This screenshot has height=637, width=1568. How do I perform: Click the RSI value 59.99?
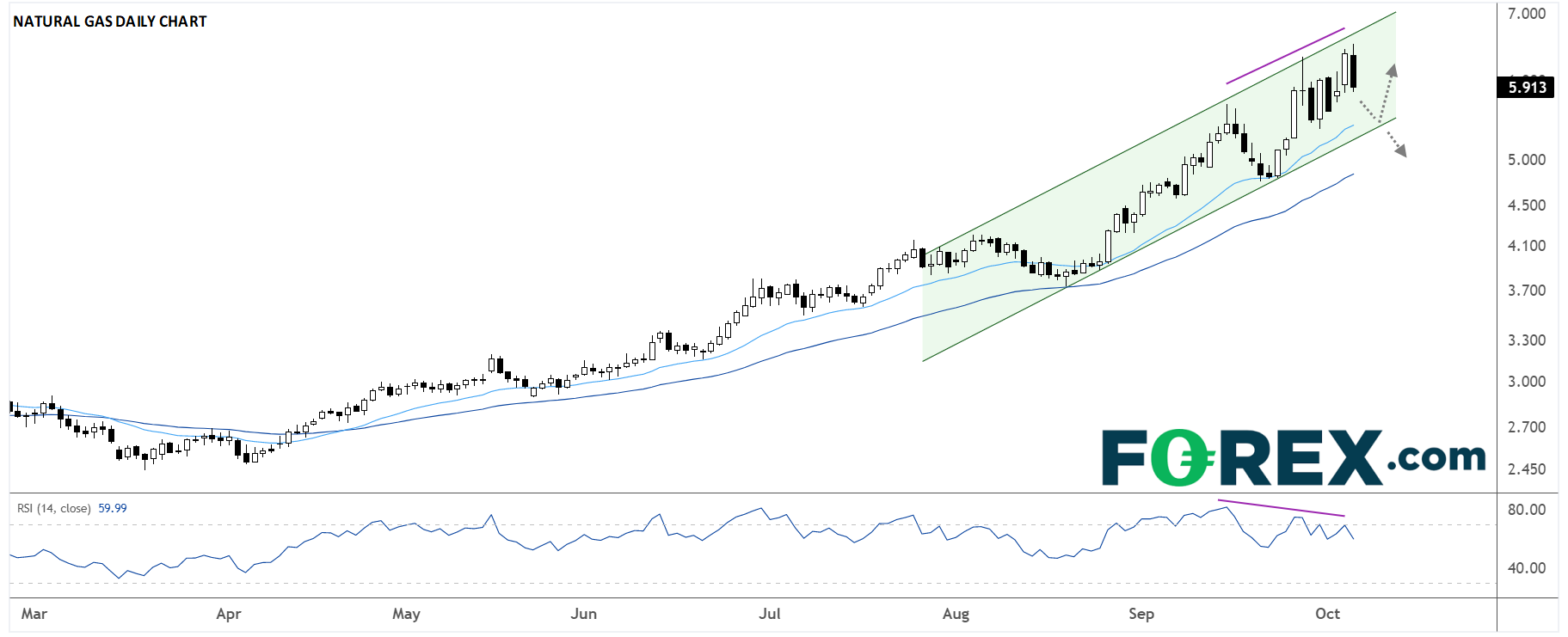click(113, 509)
